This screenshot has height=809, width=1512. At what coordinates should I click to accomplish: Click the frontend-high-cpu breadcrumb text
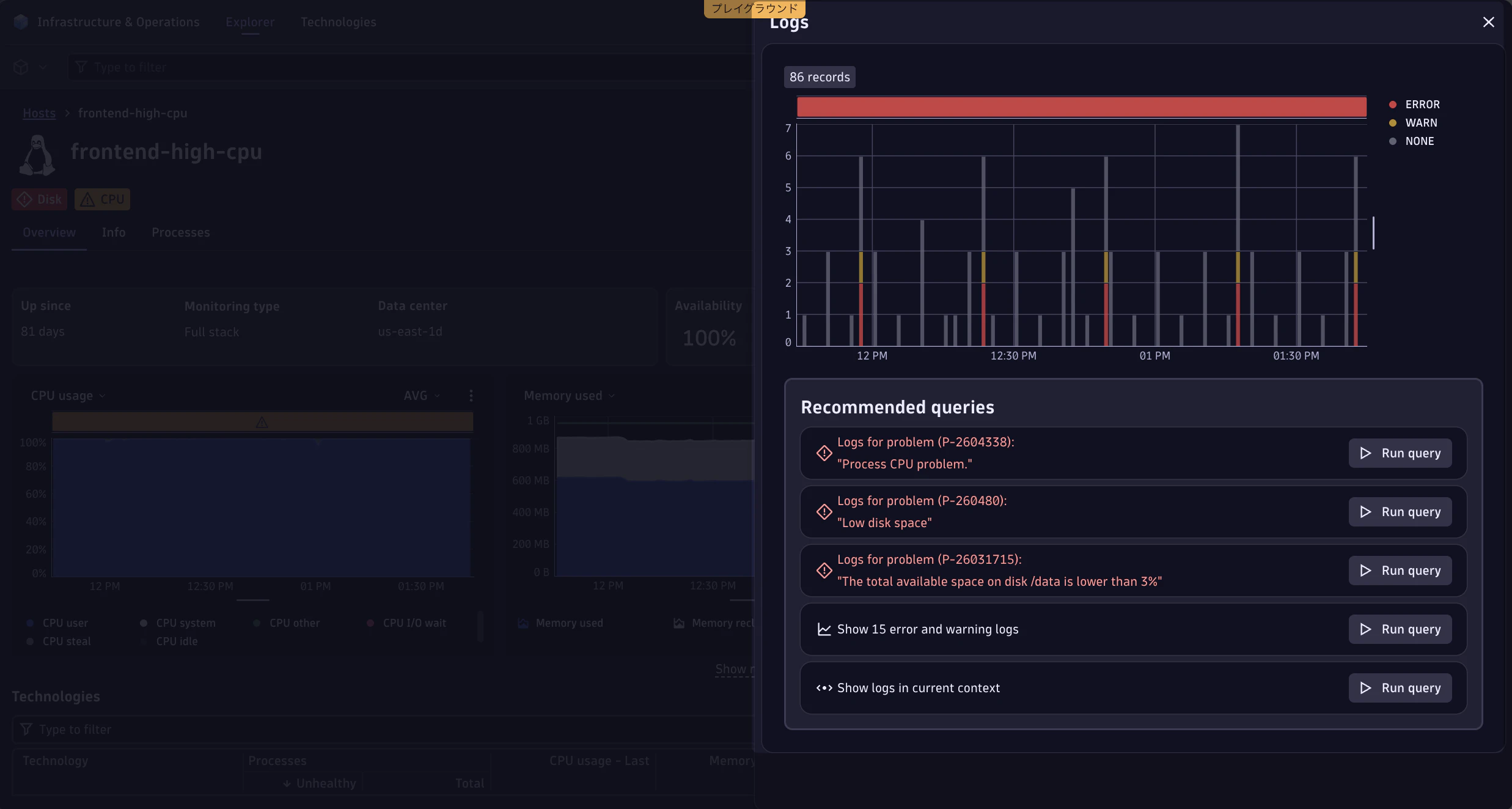[133, 113]
